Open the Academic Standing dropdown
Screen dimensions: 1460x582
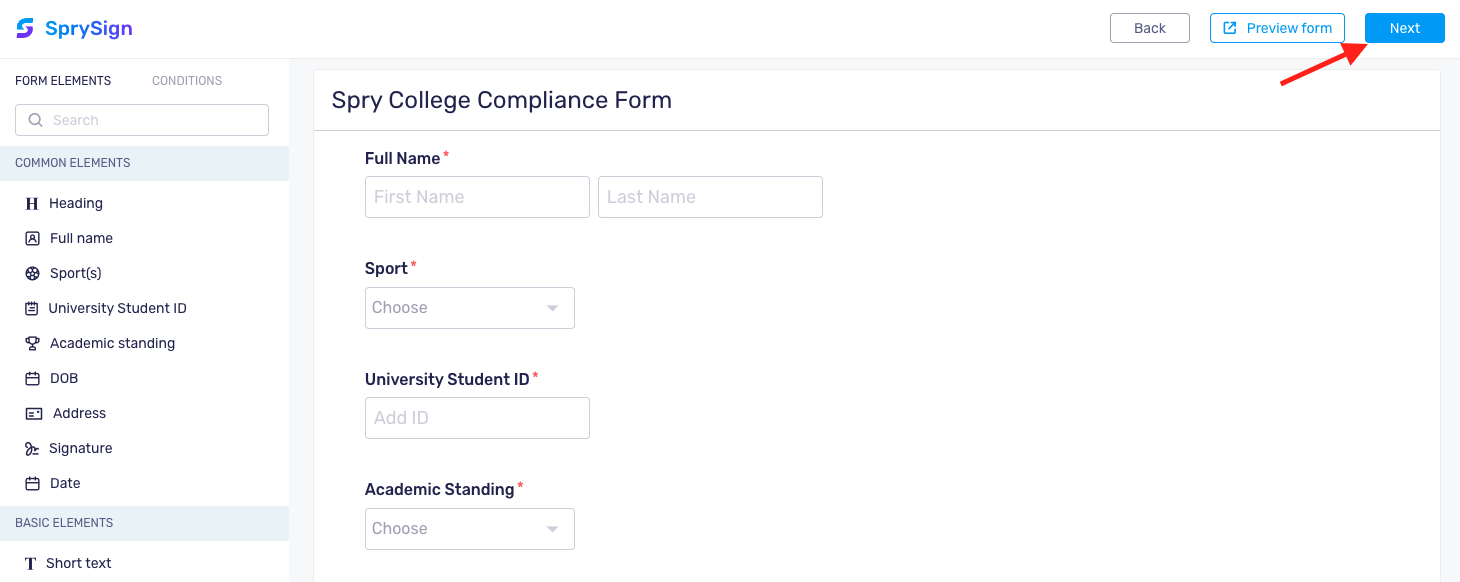click(470, 529)
